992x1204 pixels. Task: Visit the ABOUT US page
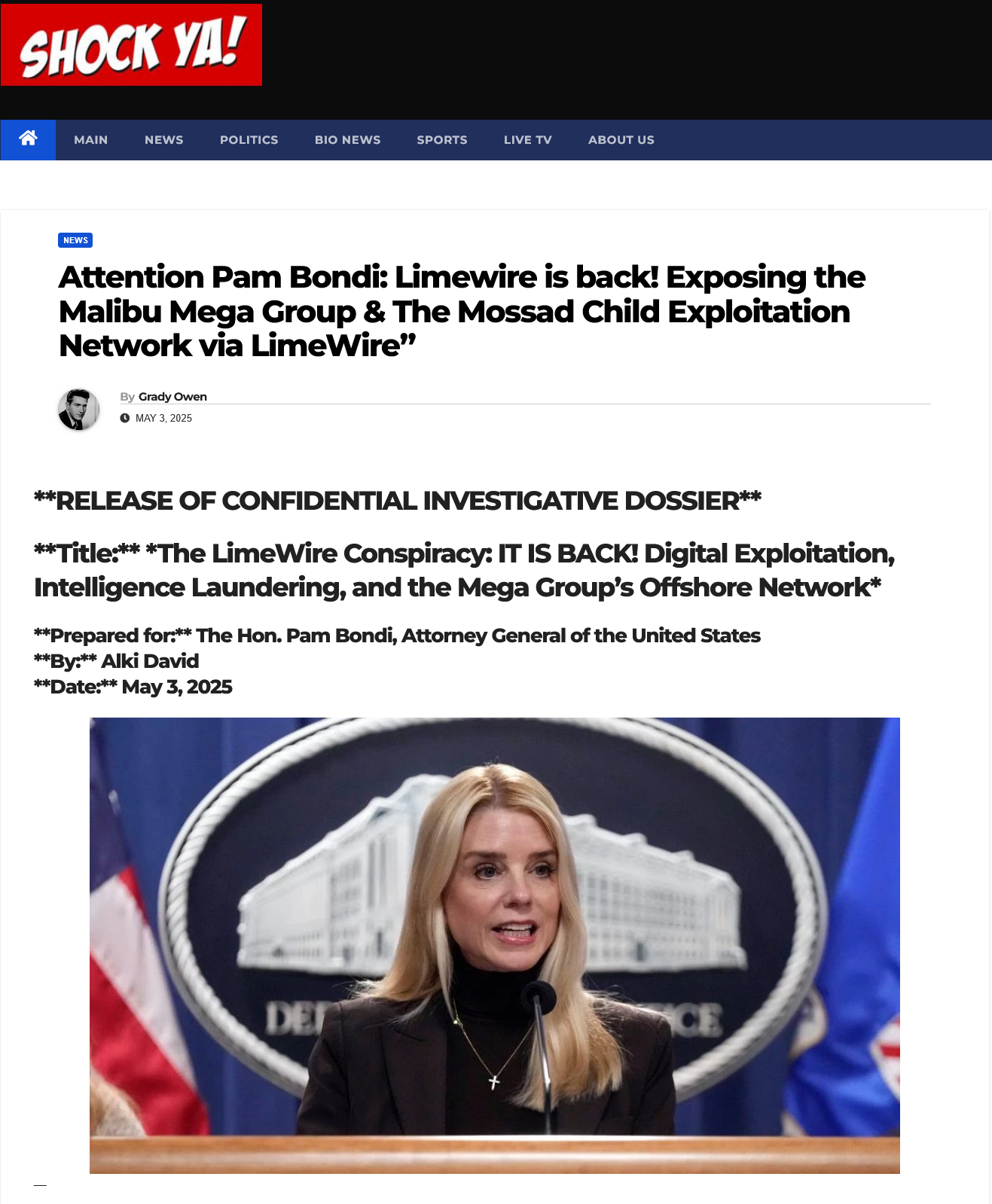(621, 140)
